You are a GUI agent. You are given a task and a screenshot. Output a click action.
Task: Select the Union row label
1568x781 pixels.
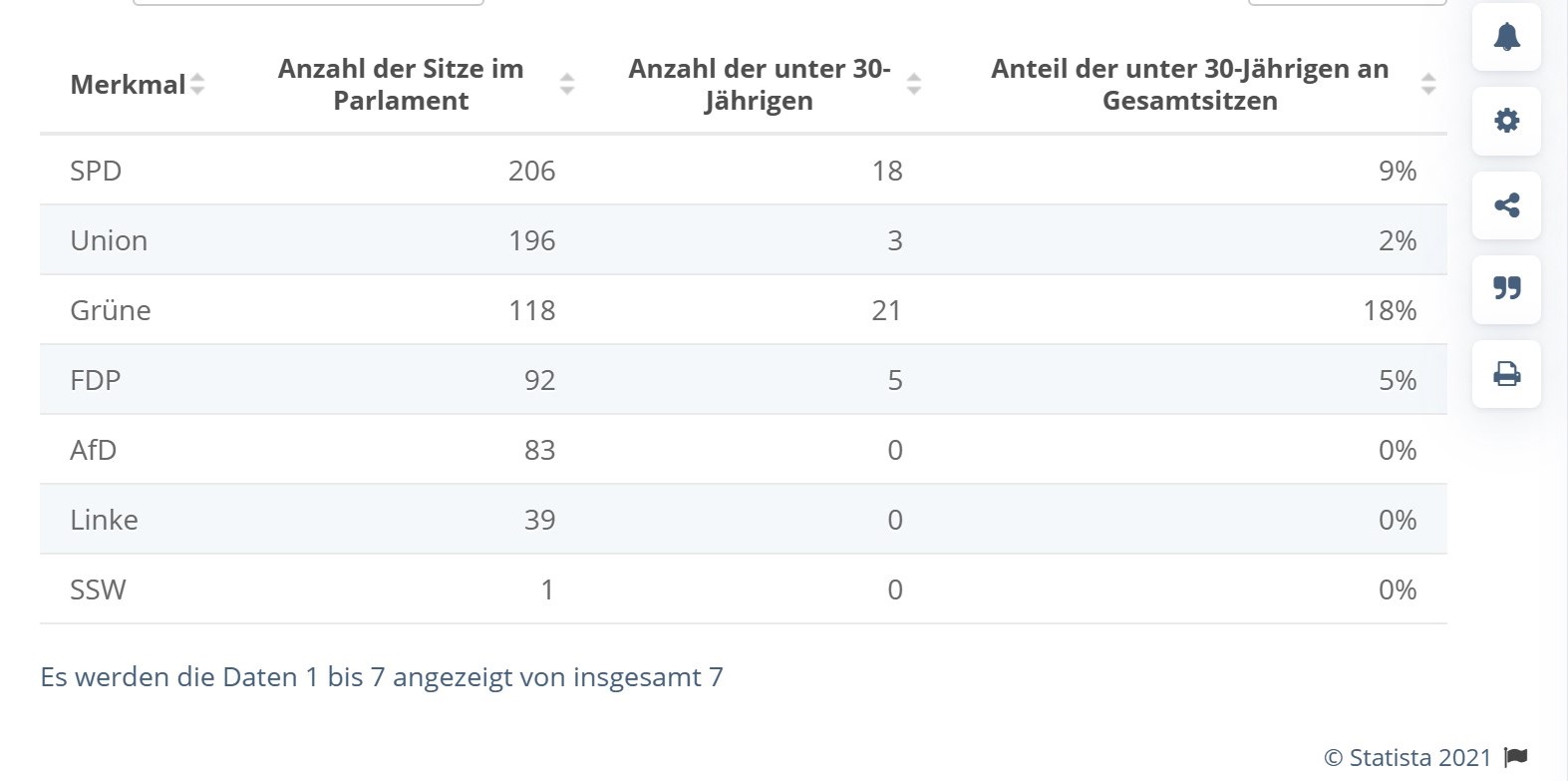pos(109,240)
